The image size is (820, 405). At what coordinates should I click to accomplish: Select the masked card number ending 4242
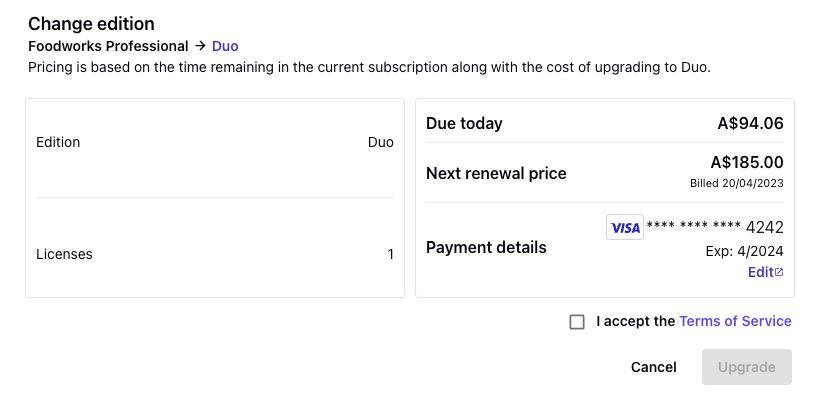715,227
